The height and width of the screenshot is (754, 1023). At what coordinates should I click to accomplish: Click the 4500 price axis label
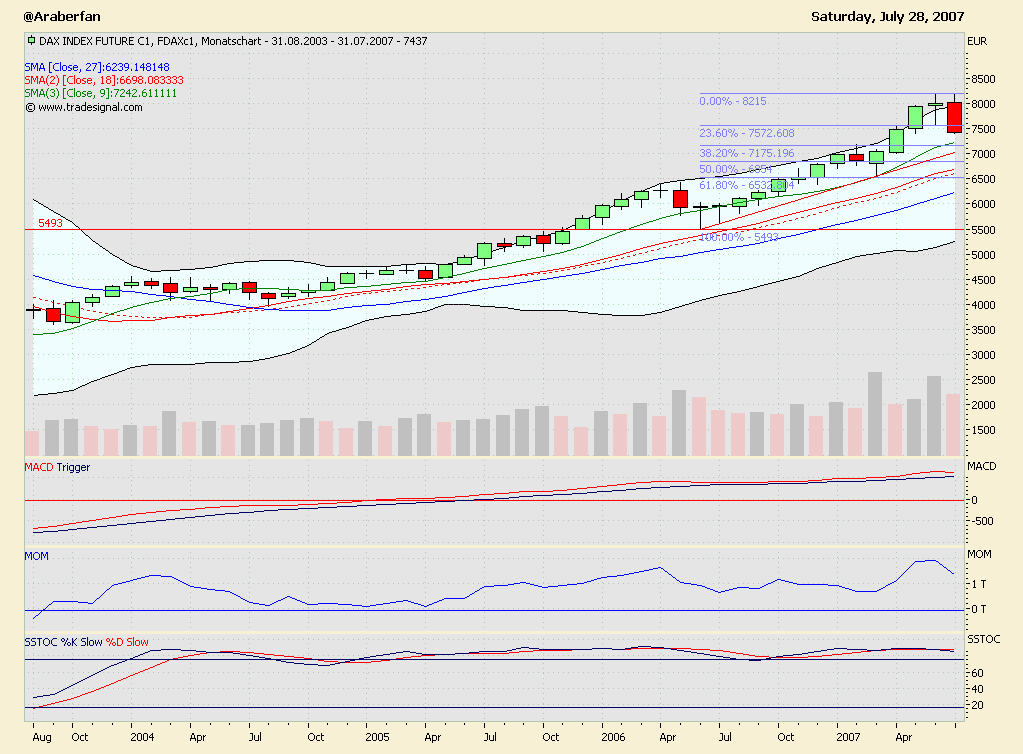(x=983, y=280)
